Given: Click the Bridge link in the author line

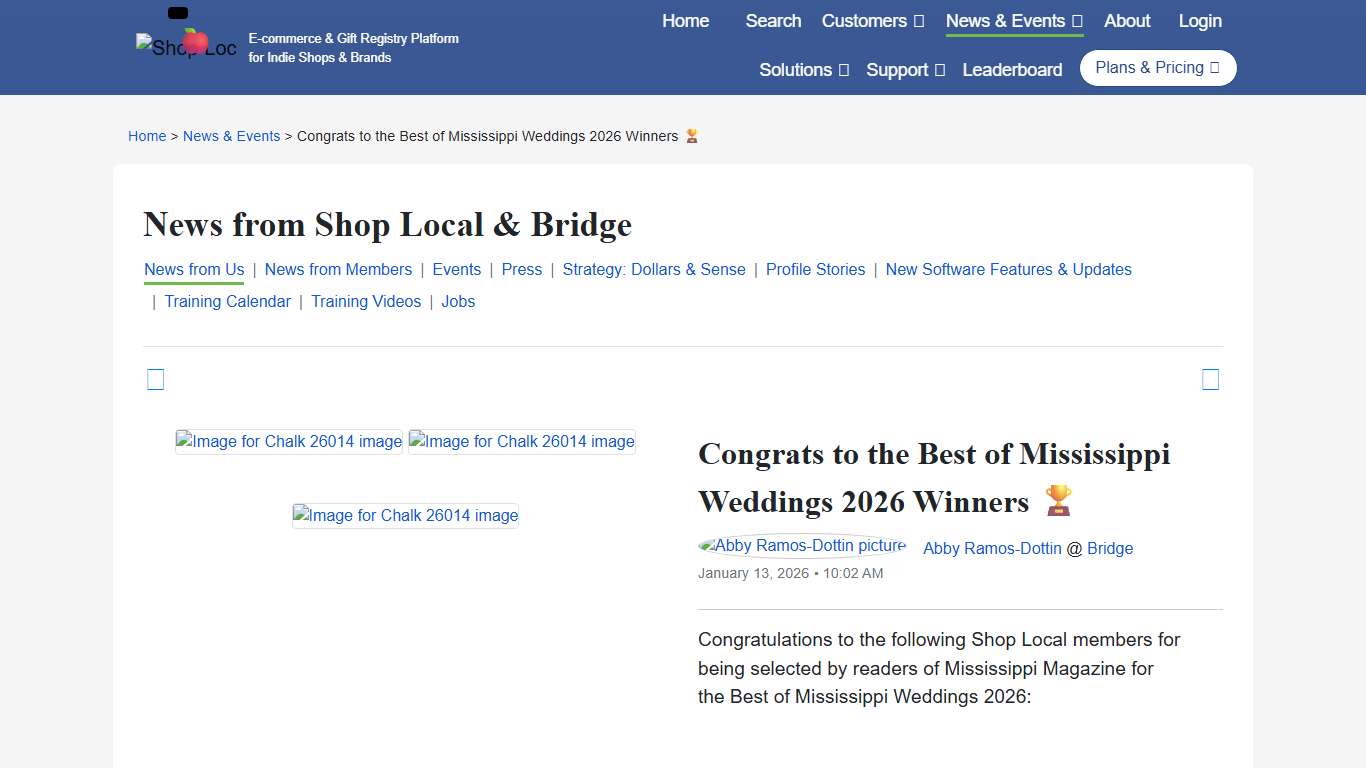Looking at the screenshot, I should [1111, 548].
